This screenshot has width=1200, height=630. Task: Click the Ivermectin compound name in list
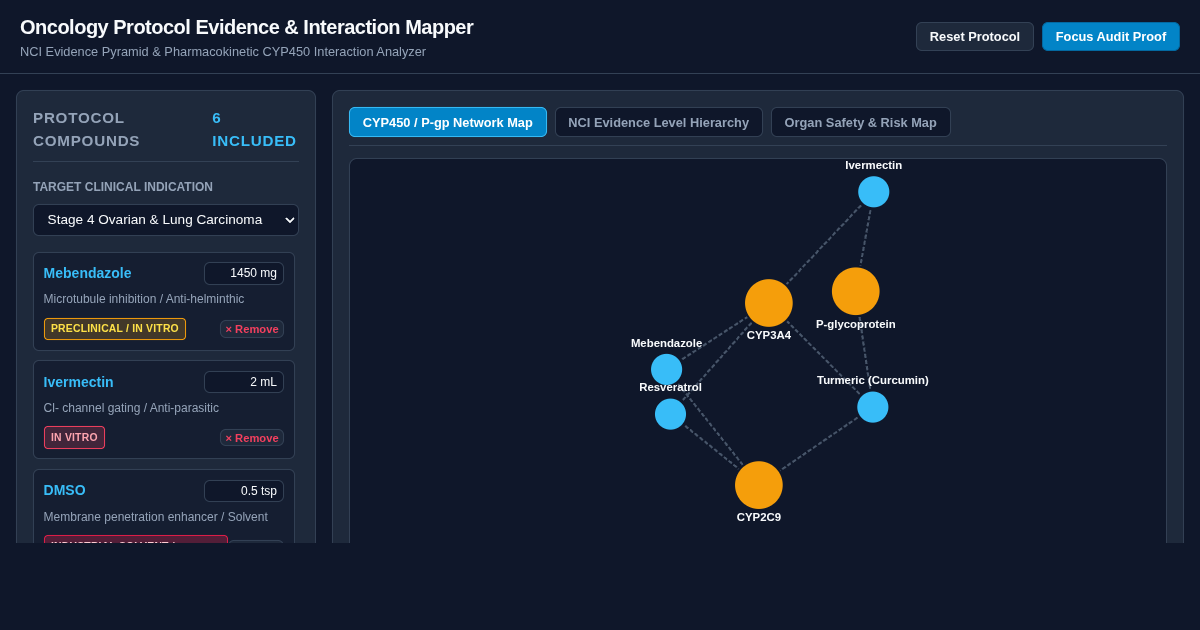79,382
